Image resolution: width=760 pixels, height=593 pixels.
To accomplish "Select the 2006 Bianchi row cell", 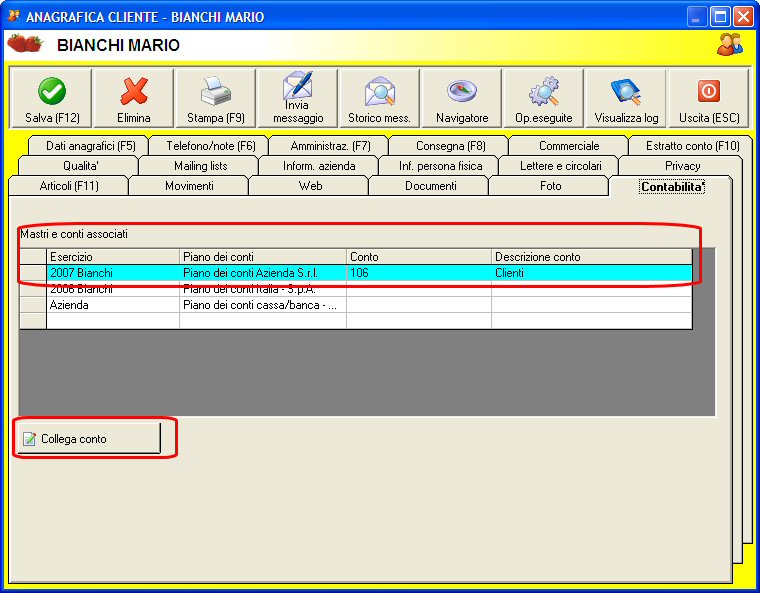I will click(113, 289).
